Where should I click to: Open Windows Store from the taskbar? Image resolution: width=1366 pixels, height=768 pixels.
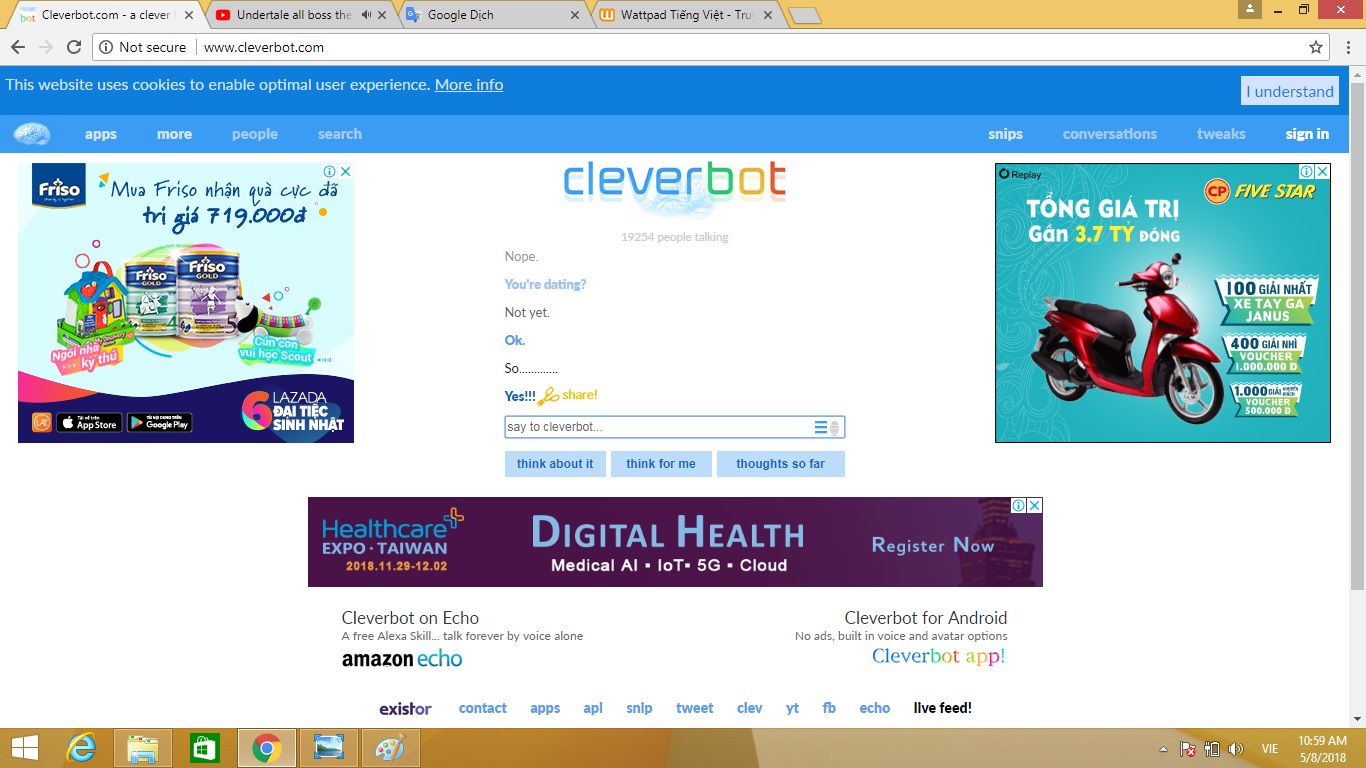pos(205,748)
